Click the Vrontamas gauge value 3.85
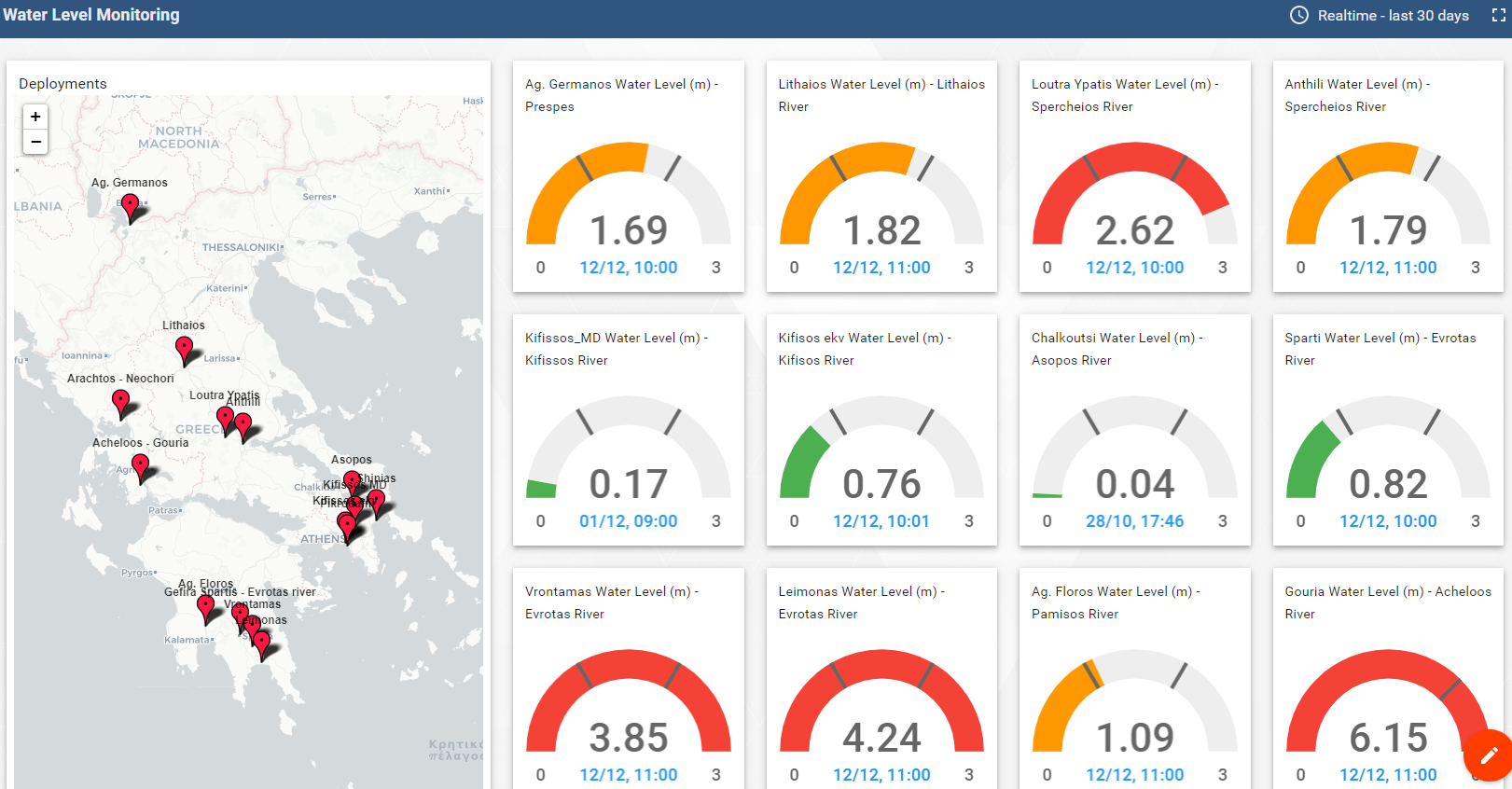 [x=629, y=738]
